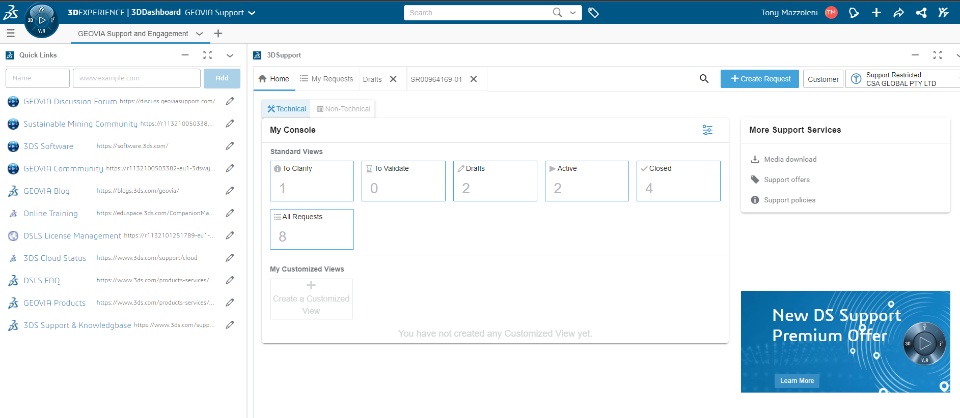Open search in 3DSupport widget
Image resolution: width=960 pixels, height=418 pixels.
pos(704,78)
